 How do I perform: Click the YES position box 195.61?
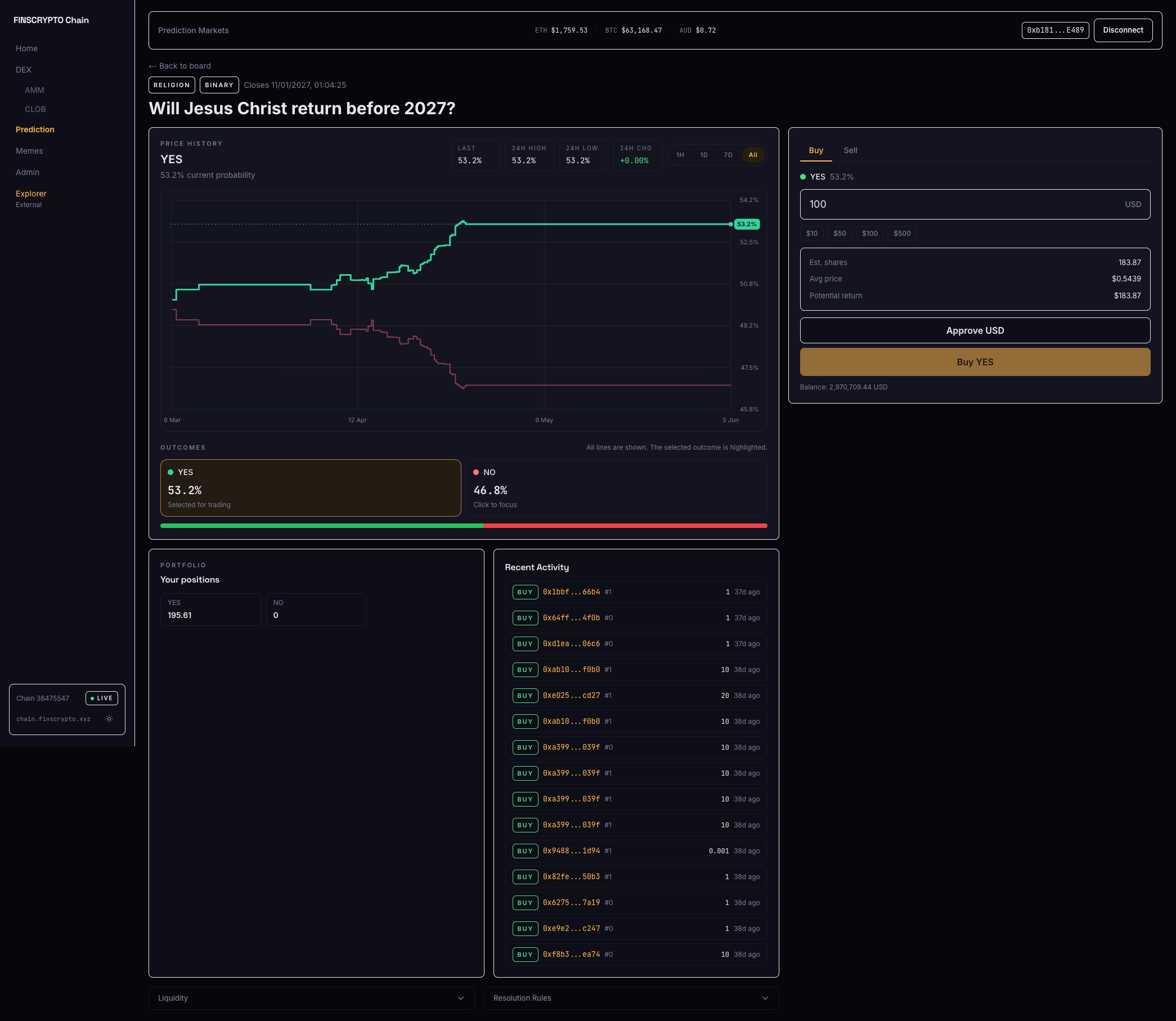coord(210,610)
